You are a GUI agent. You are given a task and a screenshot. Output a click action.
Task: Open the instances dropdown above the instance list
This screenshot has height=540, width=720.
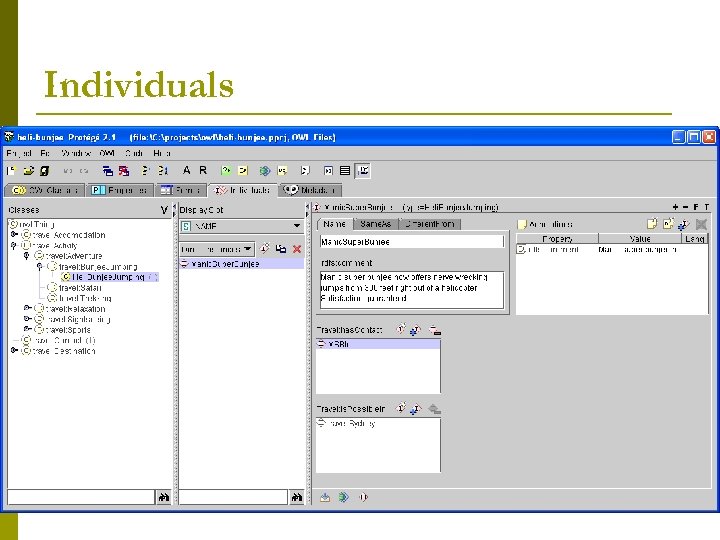[216, 249]
